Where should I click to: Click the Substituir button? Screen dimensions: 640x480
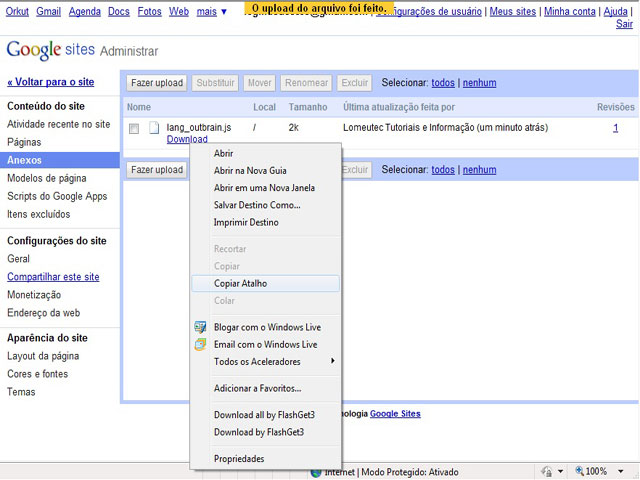[215, 83]
